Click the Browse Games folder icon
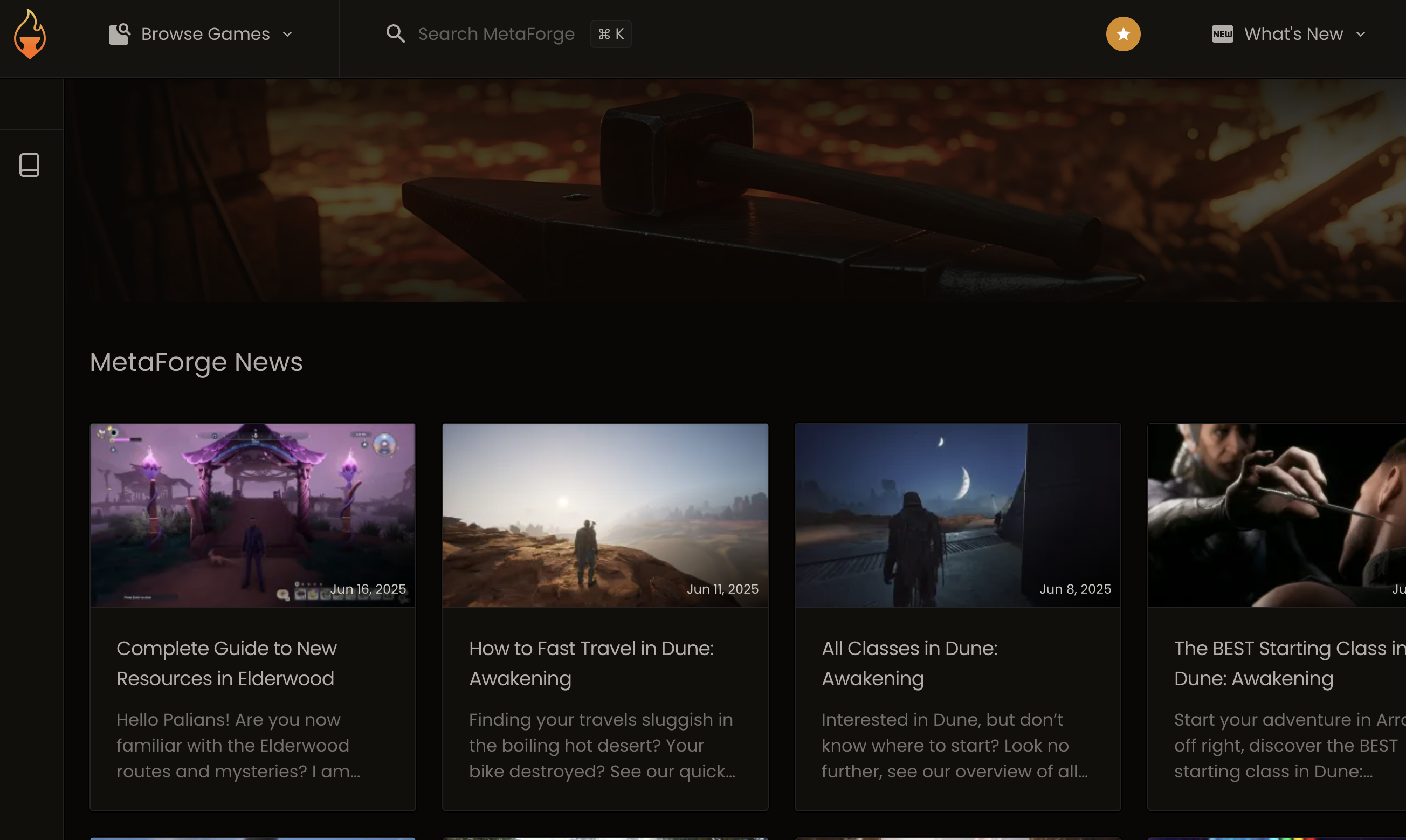 pos(120,34)
